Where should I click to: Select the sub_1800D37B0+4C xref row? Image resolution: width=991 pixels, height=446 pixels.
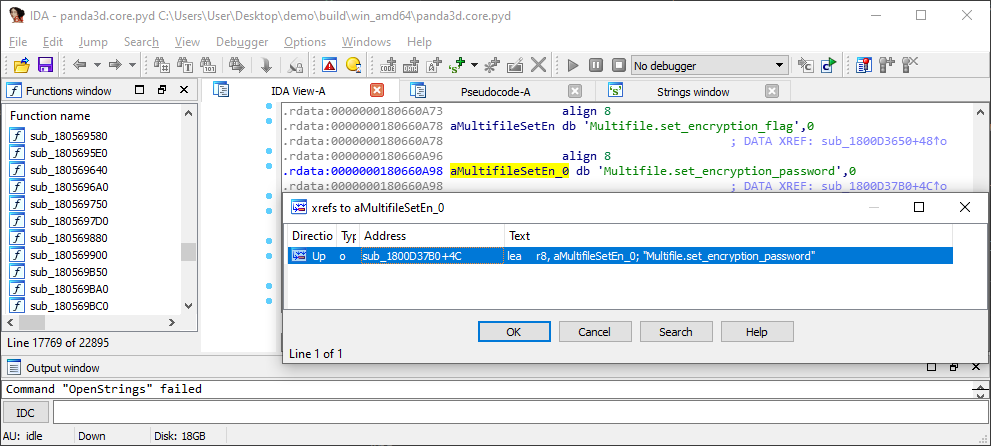[620, 255]
